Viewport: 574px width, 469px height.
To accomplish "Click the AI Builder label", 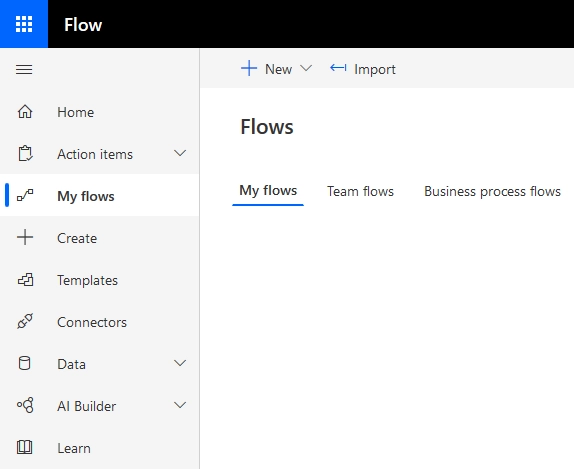I will click(x=86, y=406).
